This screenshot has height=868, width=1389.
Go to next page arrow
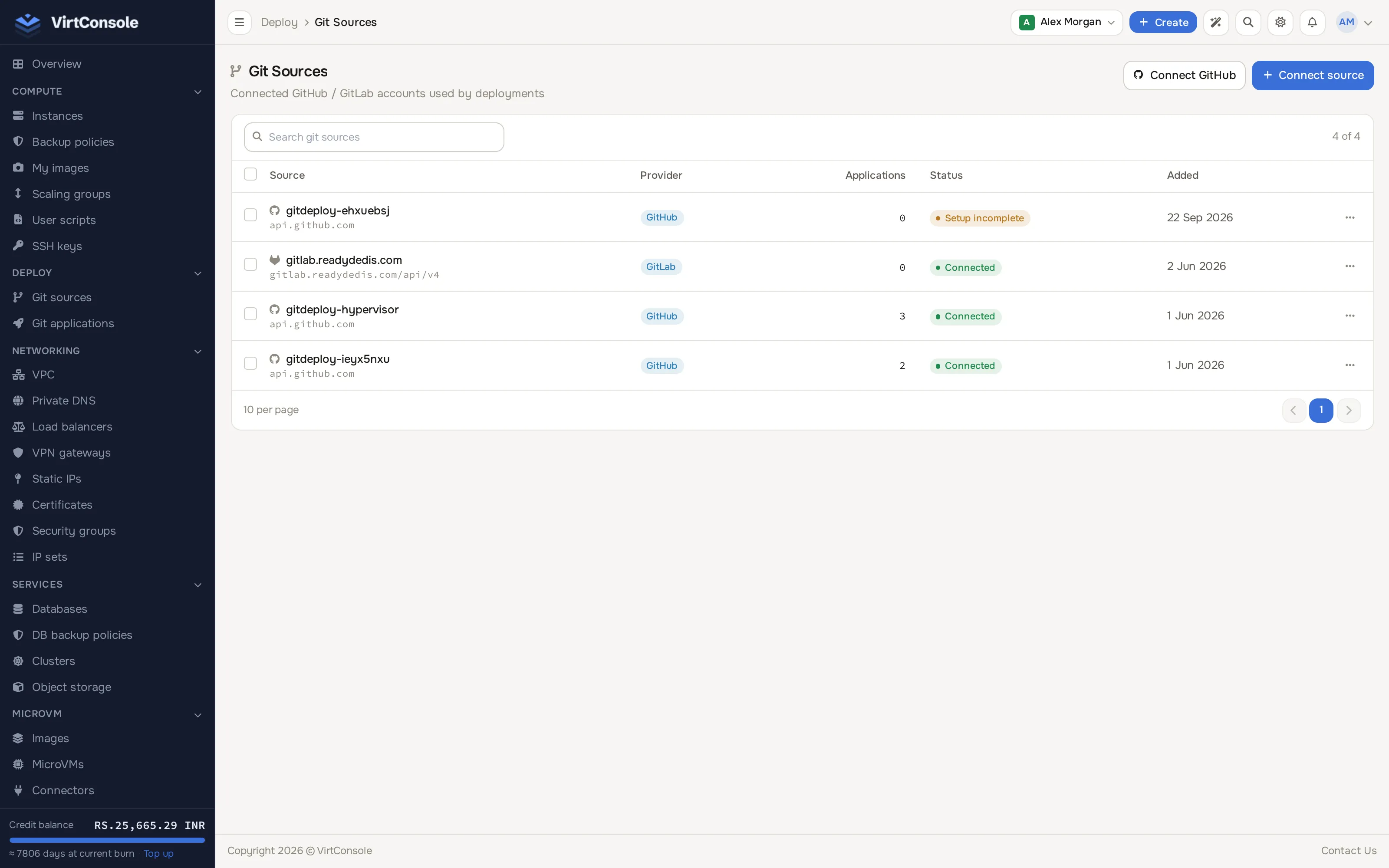(1349, 411)
